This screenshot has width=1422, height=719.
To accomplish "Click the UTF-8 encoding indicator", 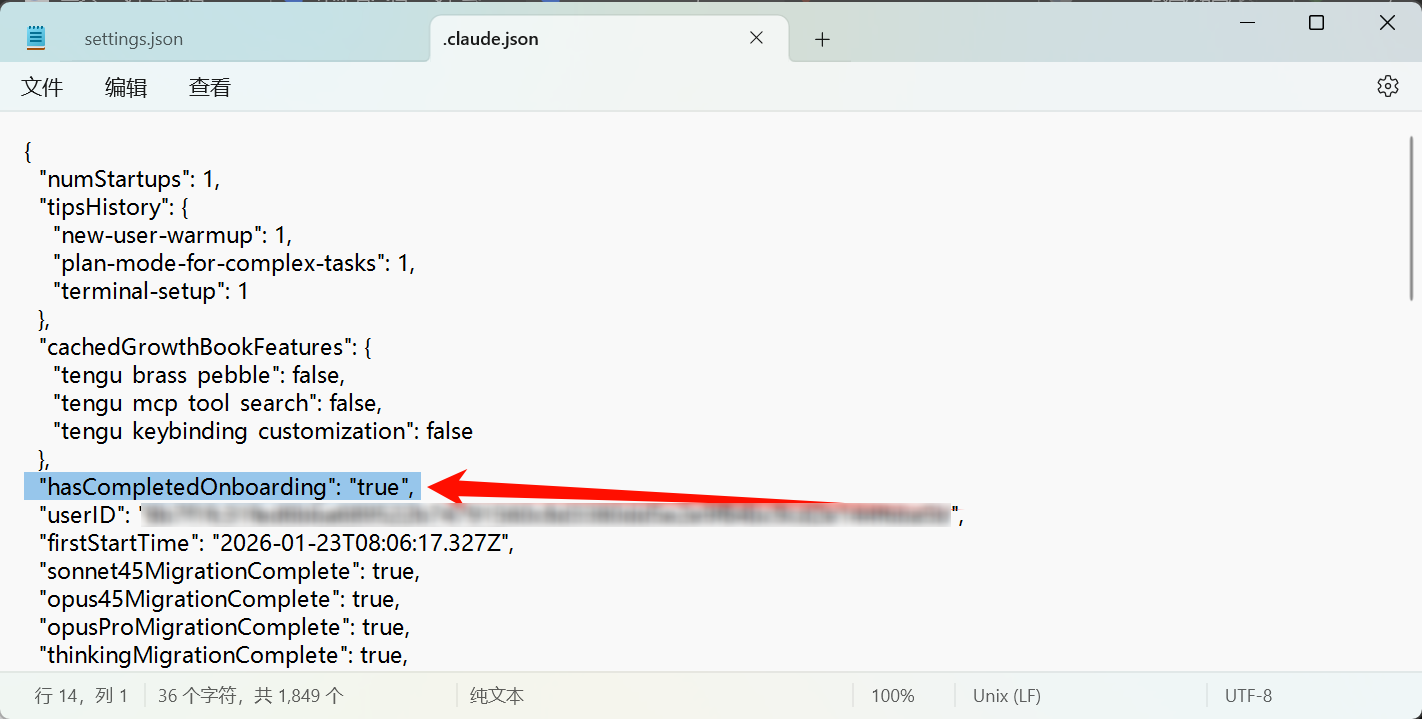I will pyautogui.click(x=1248, y=696).
